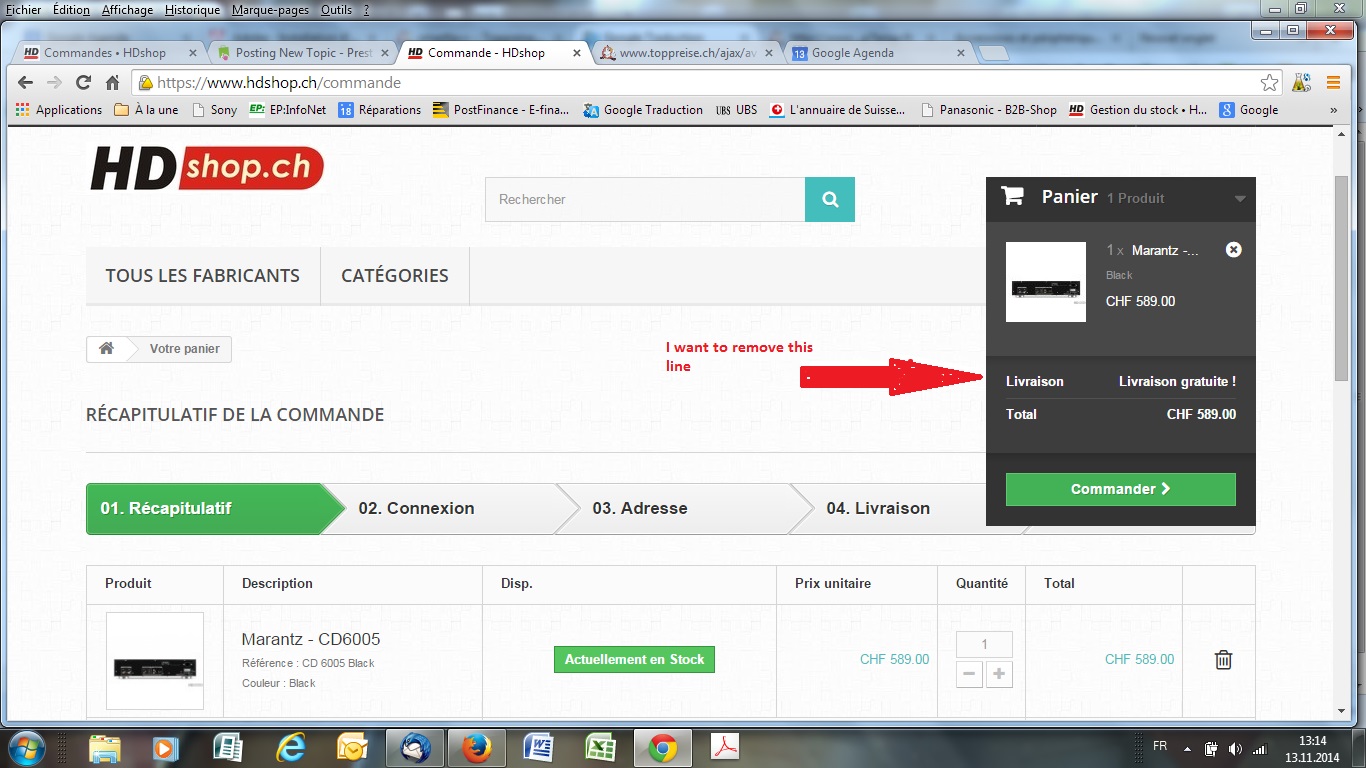The height and width of the screenshot is (768, 1366).
Task: Open a new browser tab
Action: [x=993, y=53]
